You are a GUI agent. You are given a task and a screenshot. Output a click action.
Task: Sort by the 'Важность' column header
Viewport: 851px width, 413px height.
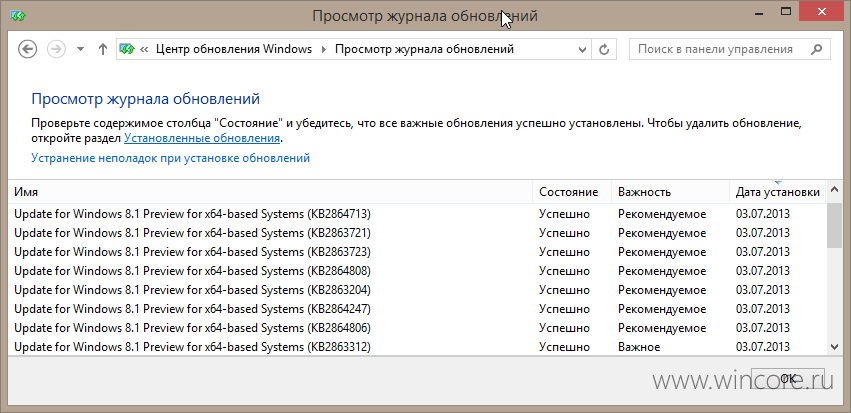point(670,192)
